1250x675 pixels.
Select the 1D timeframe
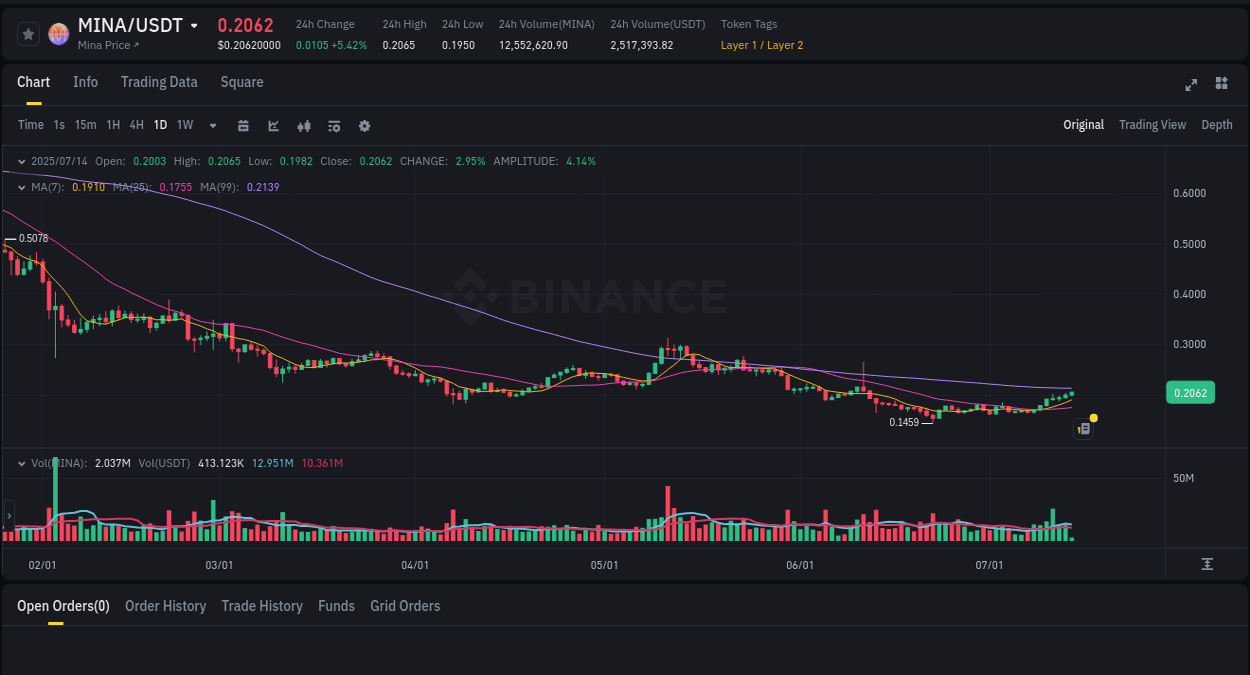(x=160, y=125)
